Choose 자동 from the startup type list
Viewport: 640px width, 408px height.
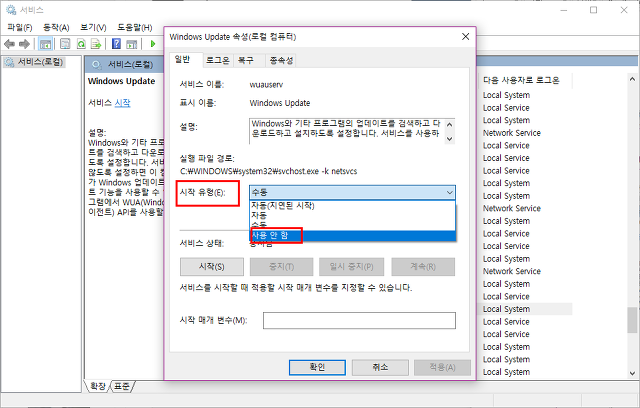click(352, 215)
